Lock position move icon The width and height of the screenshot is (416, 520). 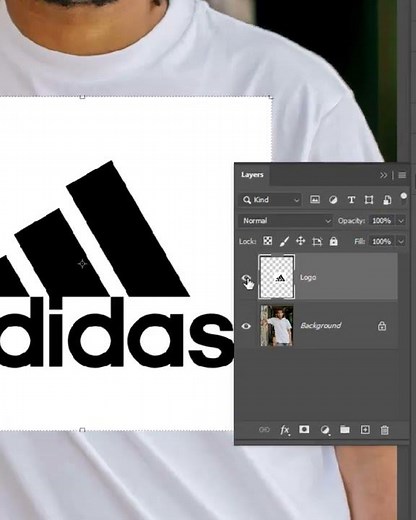click(301, 241)
